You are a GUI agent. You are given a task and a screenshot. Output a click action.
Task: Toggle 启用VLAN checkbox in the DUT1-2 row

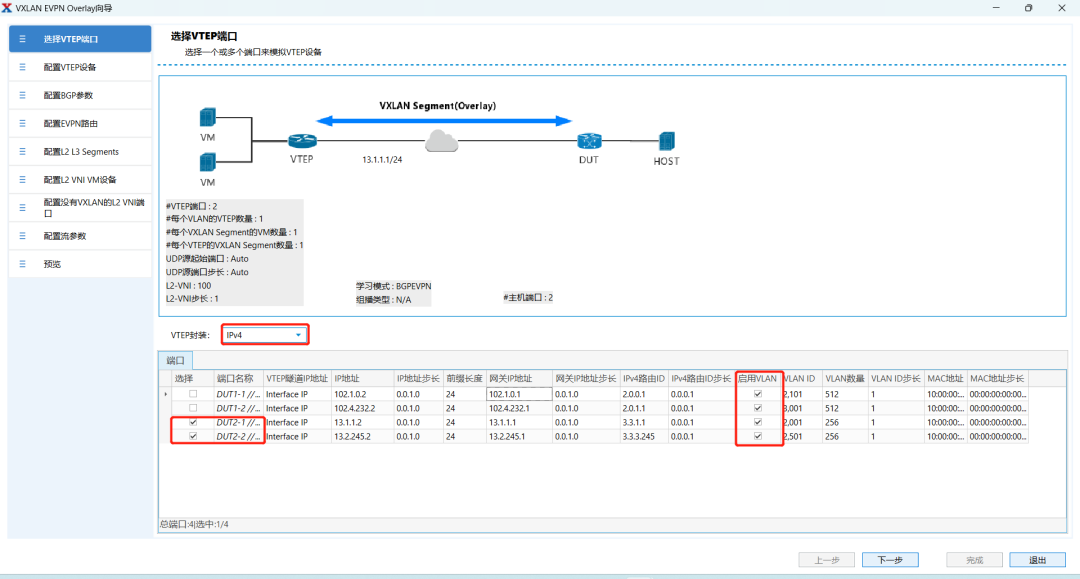point(758,408)
